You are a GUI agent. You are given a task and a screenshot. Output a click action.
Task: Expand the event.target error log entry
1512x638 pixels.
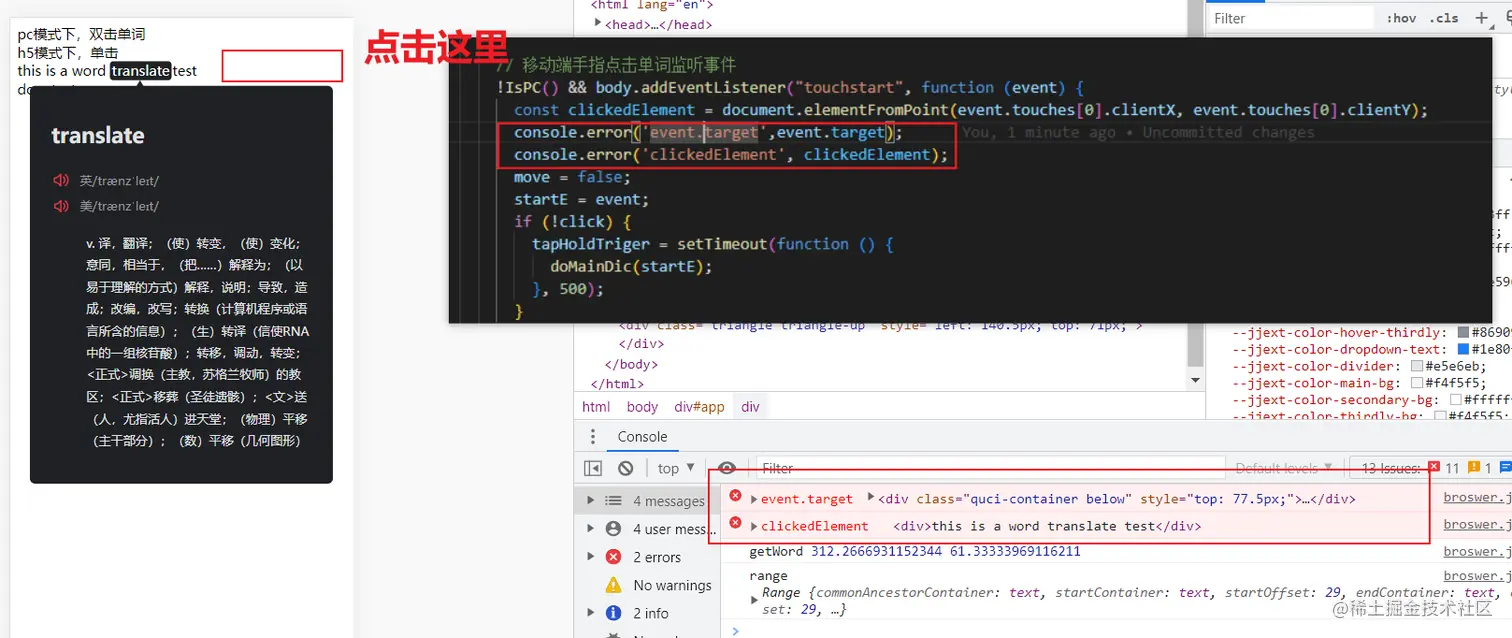[x=755, y=499]
